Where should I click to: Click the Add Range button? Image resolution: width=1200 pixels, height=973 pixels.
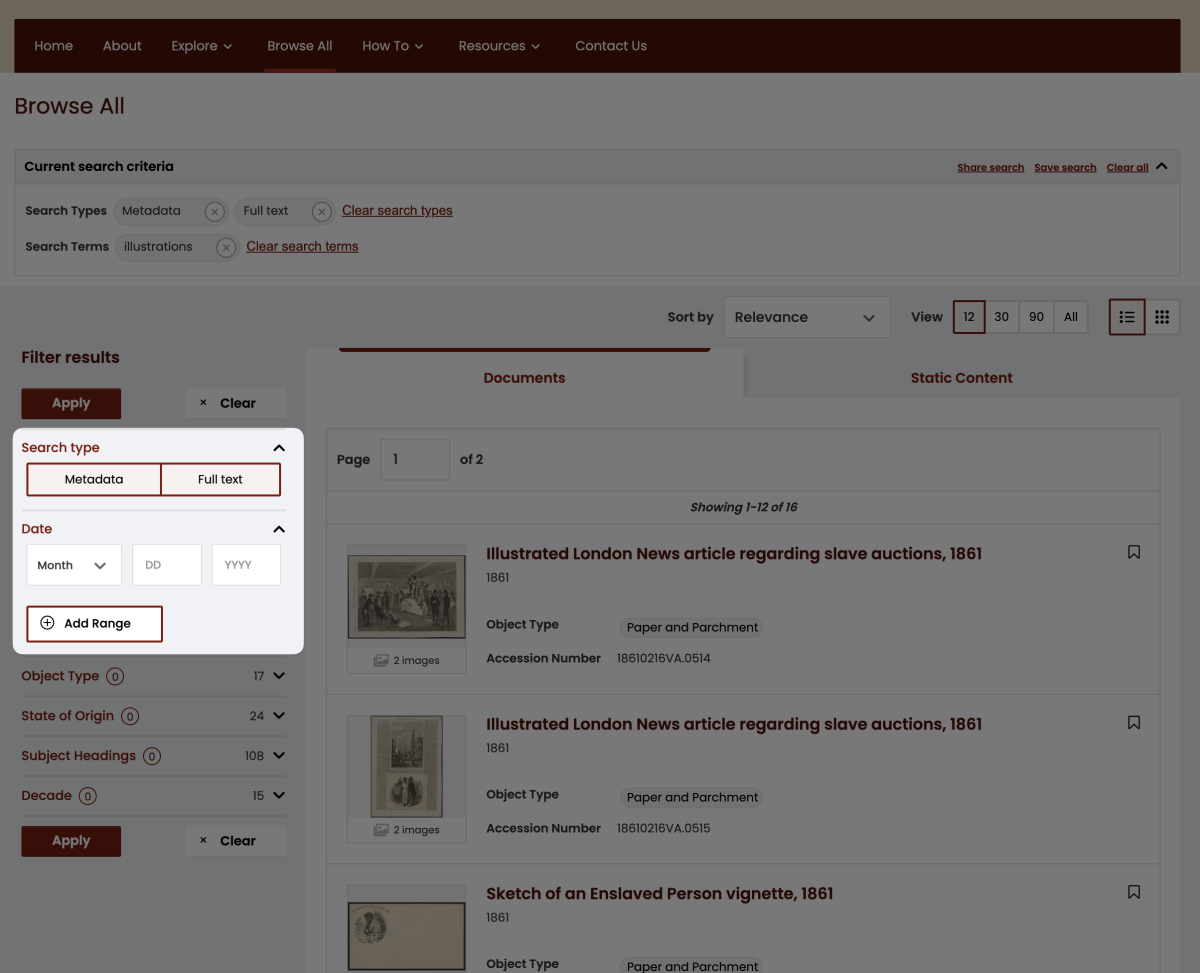(x=94, y=623)
